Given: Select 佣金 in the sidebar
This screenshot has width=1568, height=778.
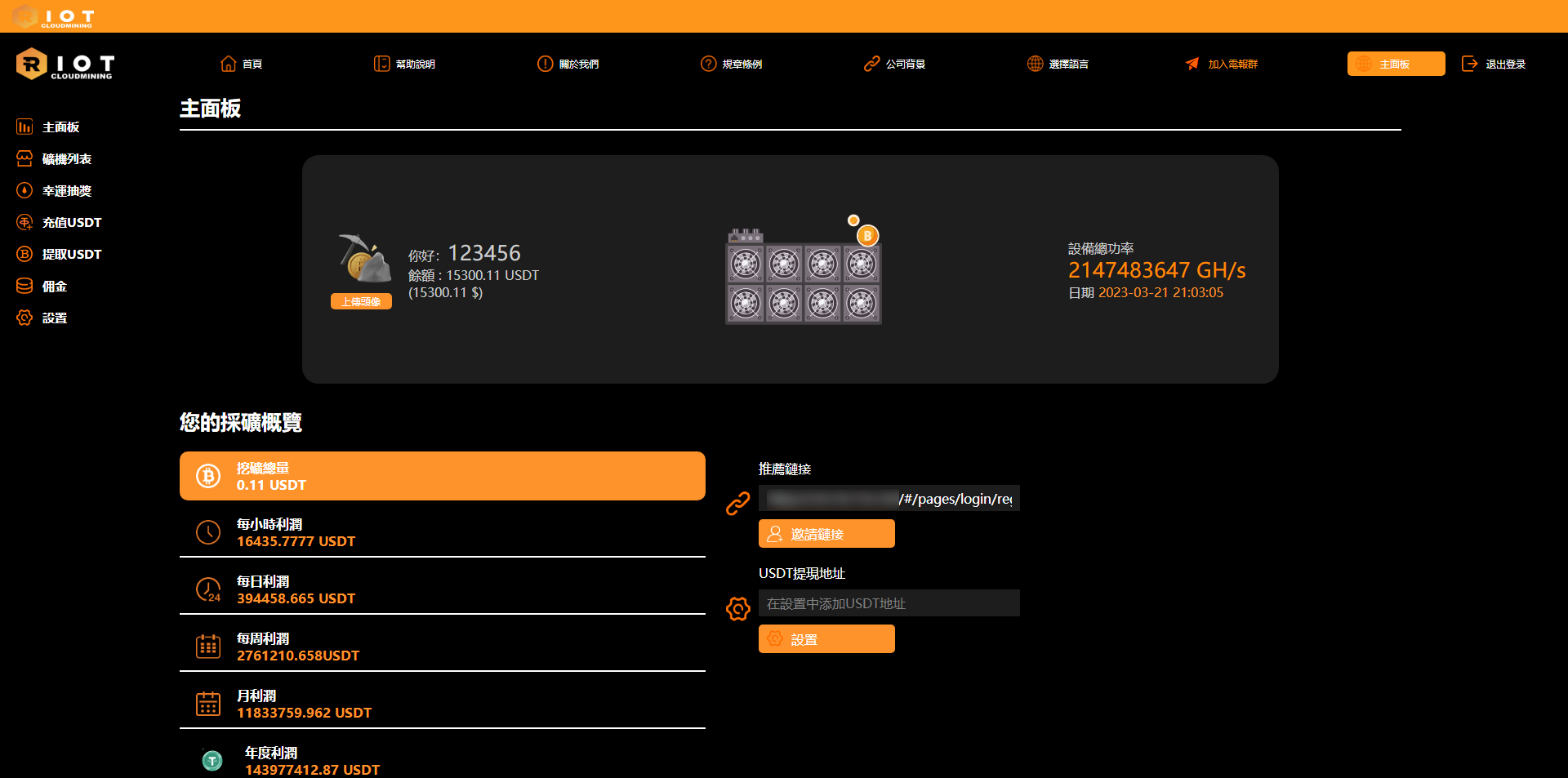Looking at the screenshot, I should click(x=54, y=287).
